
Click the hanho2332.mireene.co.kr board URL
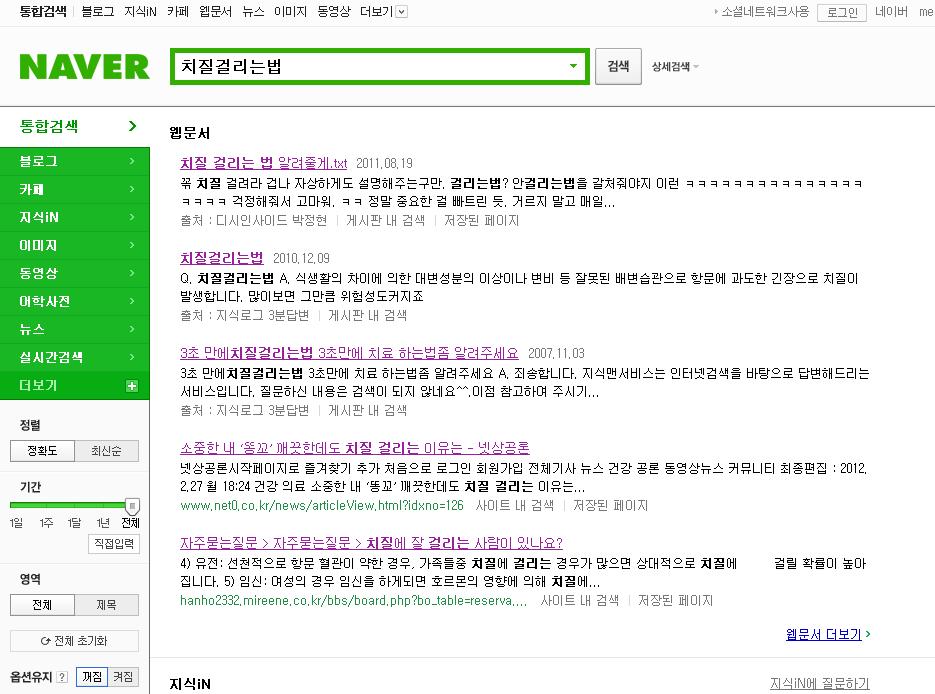point(354,600)
